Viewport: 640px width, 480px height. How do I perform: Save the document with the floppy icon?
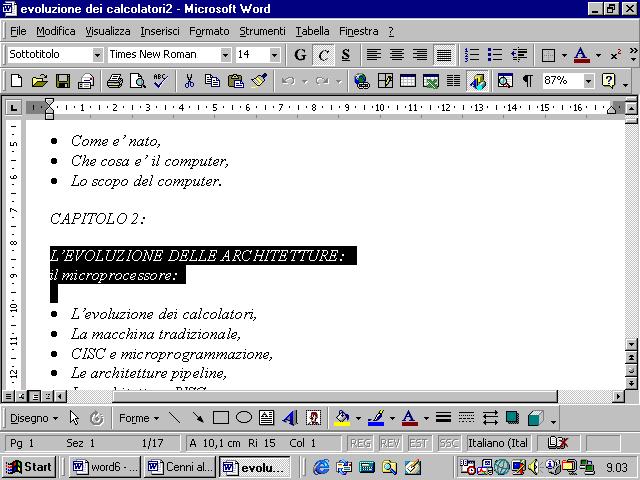click(63, 81)
